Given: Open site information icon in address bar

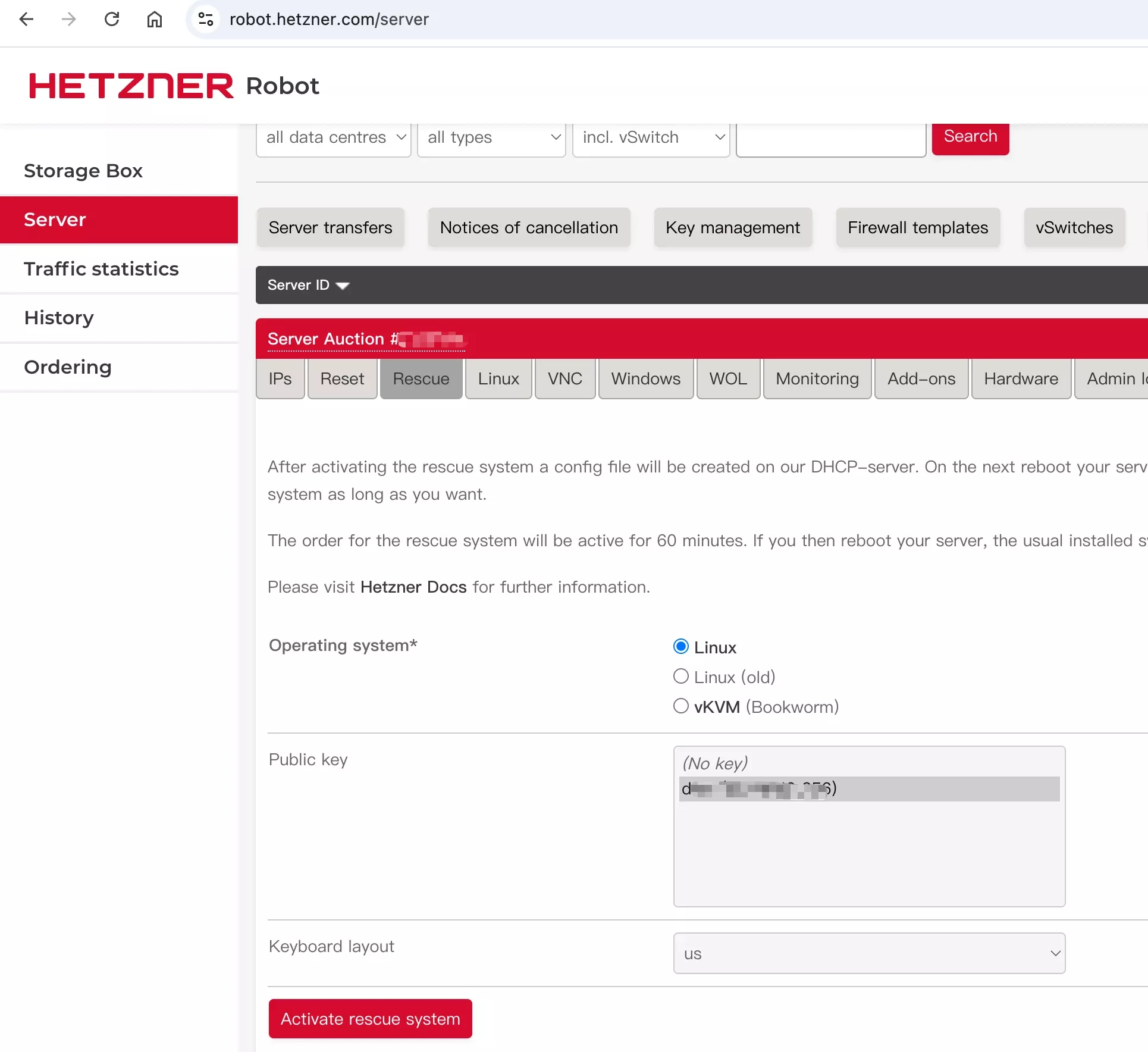Looking at the screenshot, I should (x=206, y=19).
